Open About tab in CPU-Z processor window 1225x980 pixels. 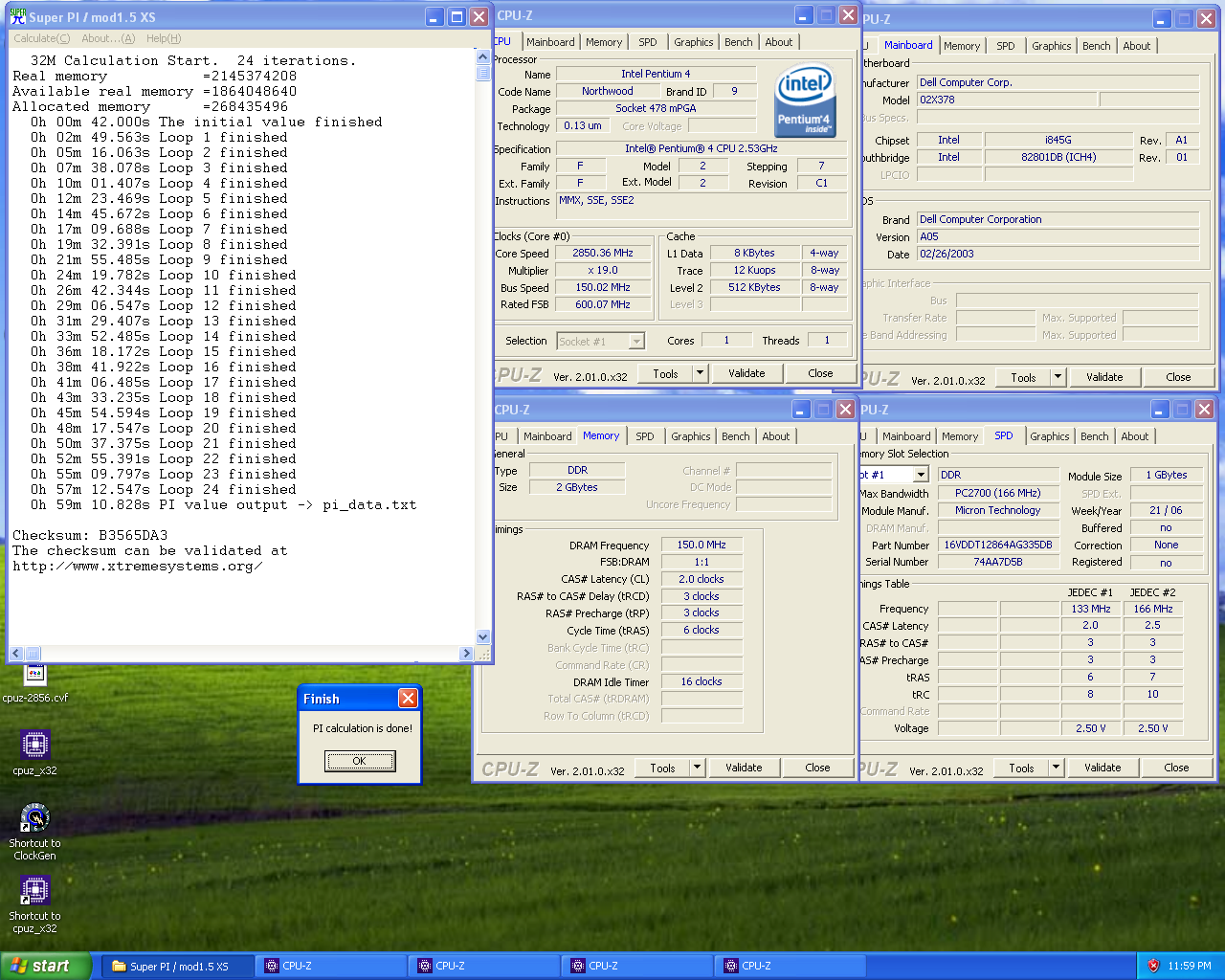pyautogui.click(x=778, y=42)
